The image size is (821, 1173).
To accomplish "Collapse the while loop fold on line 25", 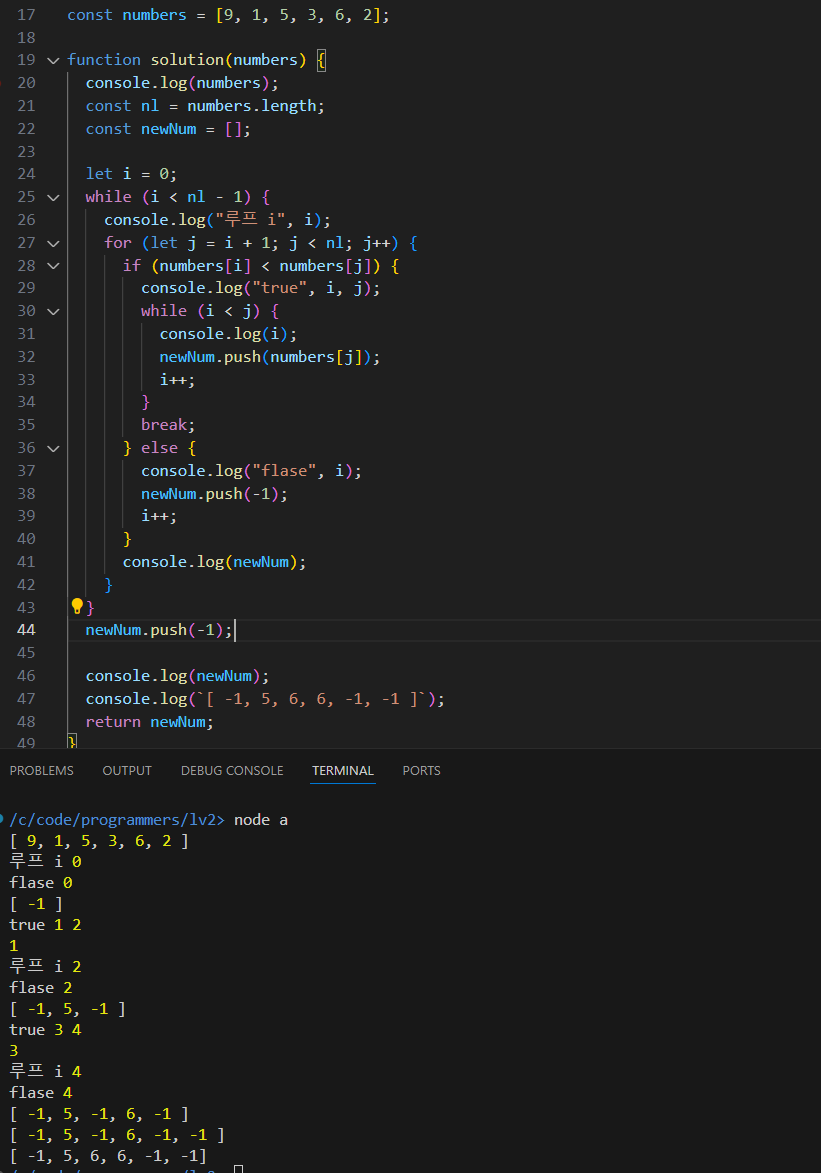I will click(x=53, y=197).
